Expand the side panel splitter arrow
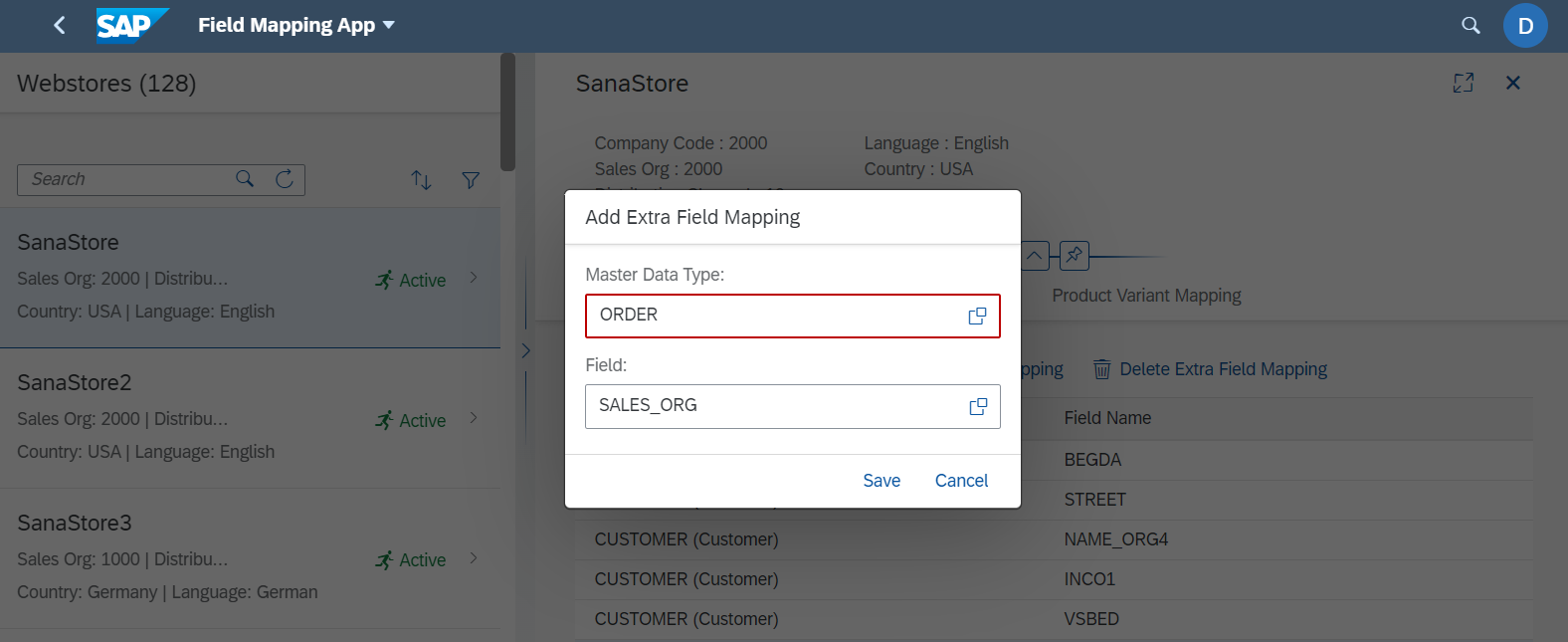This screenshot has width=1568, height=642. point(525,350)
